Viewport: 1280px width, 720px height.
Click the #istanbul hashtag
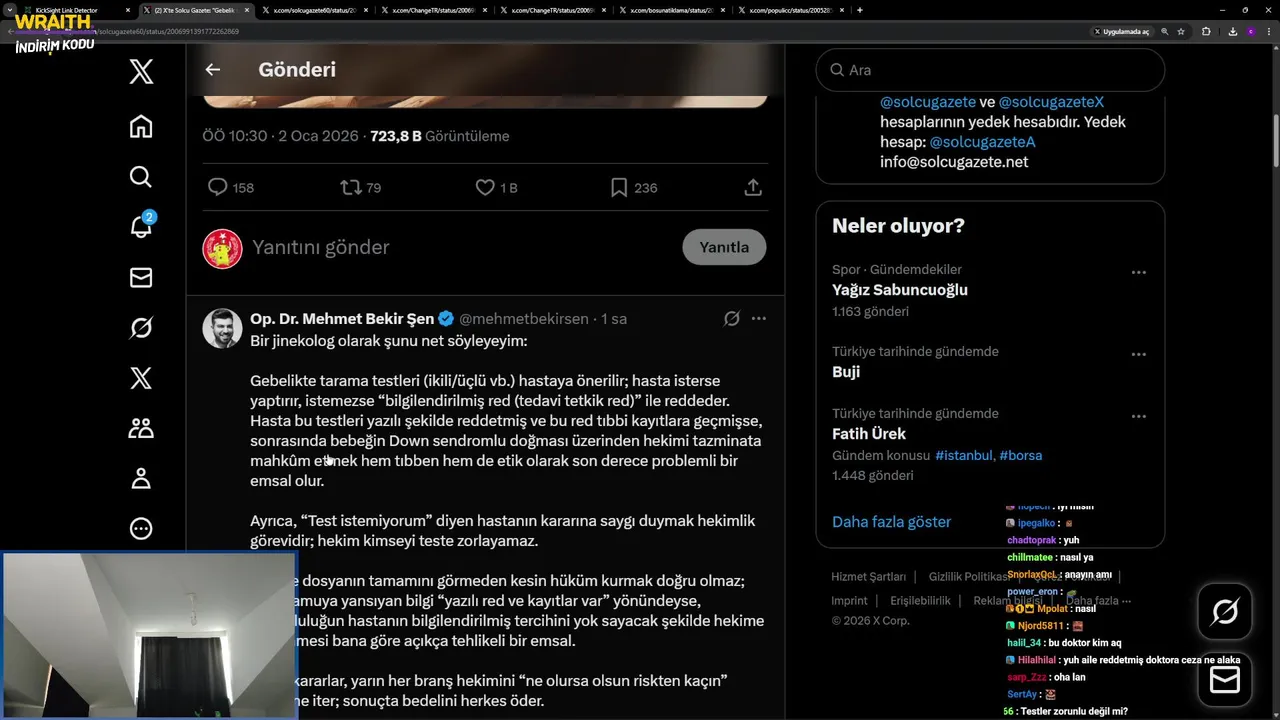[x=964, y=456]
